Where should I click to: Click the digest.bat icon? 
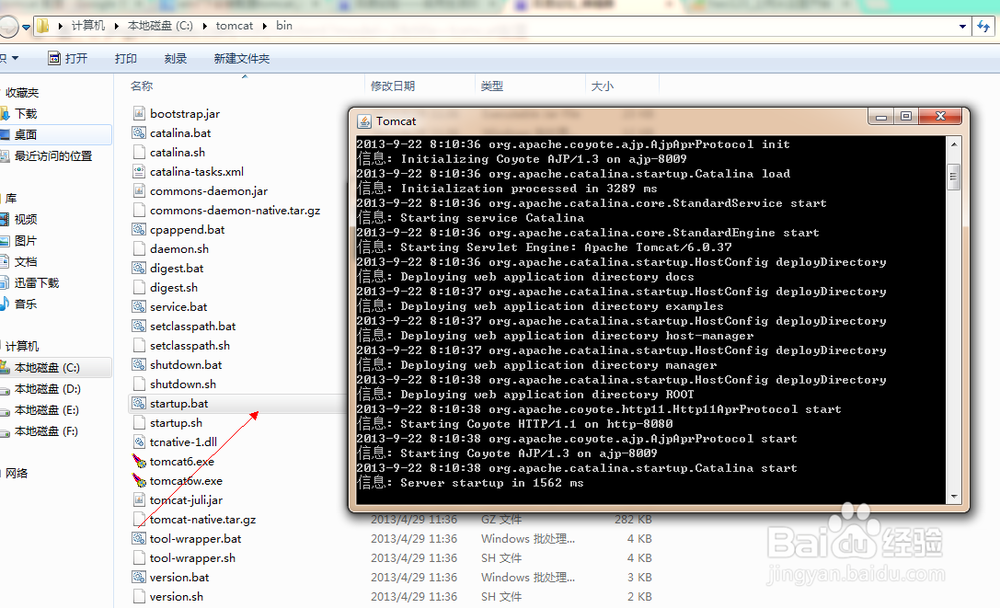click(139, 268)
